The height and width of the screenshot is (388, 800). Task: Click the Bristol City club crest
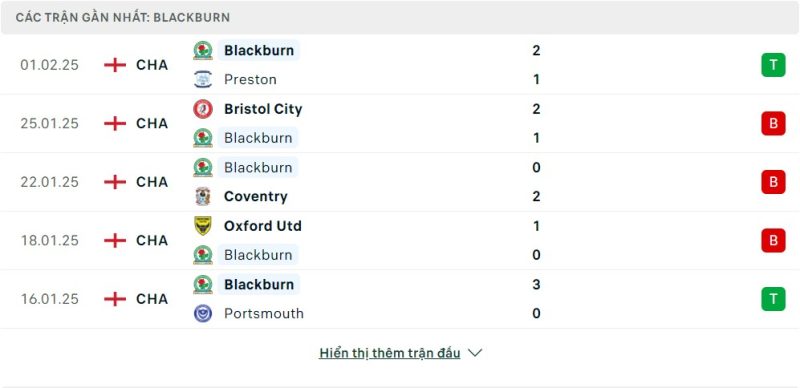pos(203,109)
